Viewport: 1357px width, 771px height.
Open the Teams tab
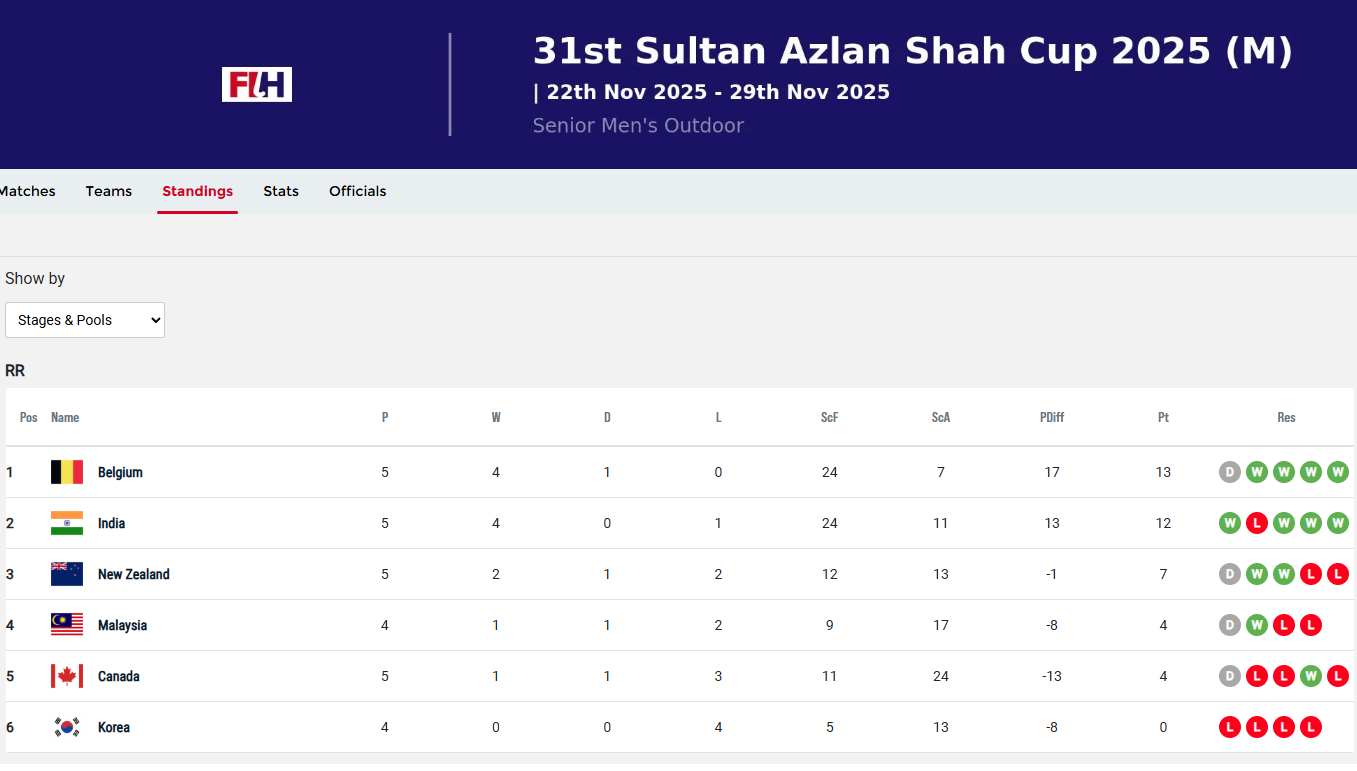108,191
